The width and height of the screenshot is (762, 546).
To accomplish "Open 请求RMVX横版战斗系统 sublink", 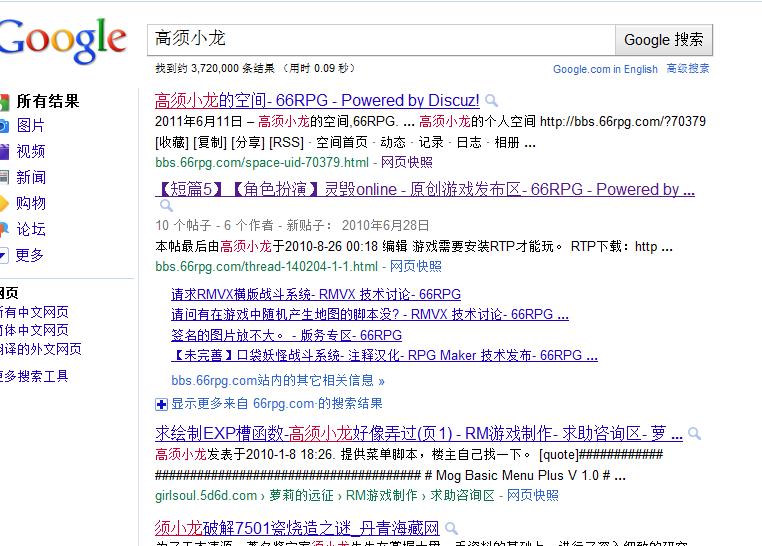I will click(x=316, y=294).
